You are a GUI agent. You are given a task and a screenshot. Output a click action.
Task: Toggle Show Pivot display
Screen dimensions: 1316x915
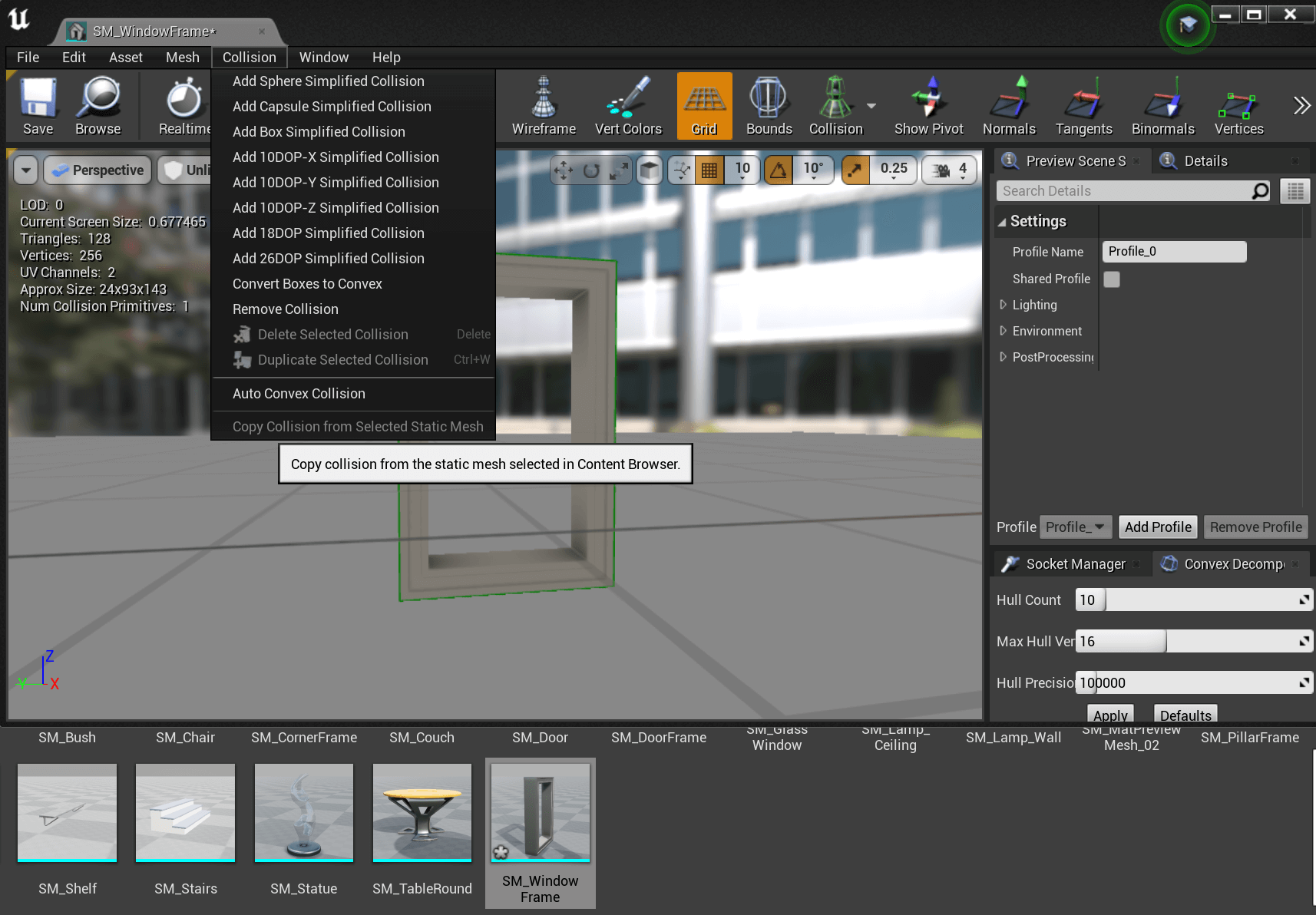pyautogui.click(x=928, y=106)
